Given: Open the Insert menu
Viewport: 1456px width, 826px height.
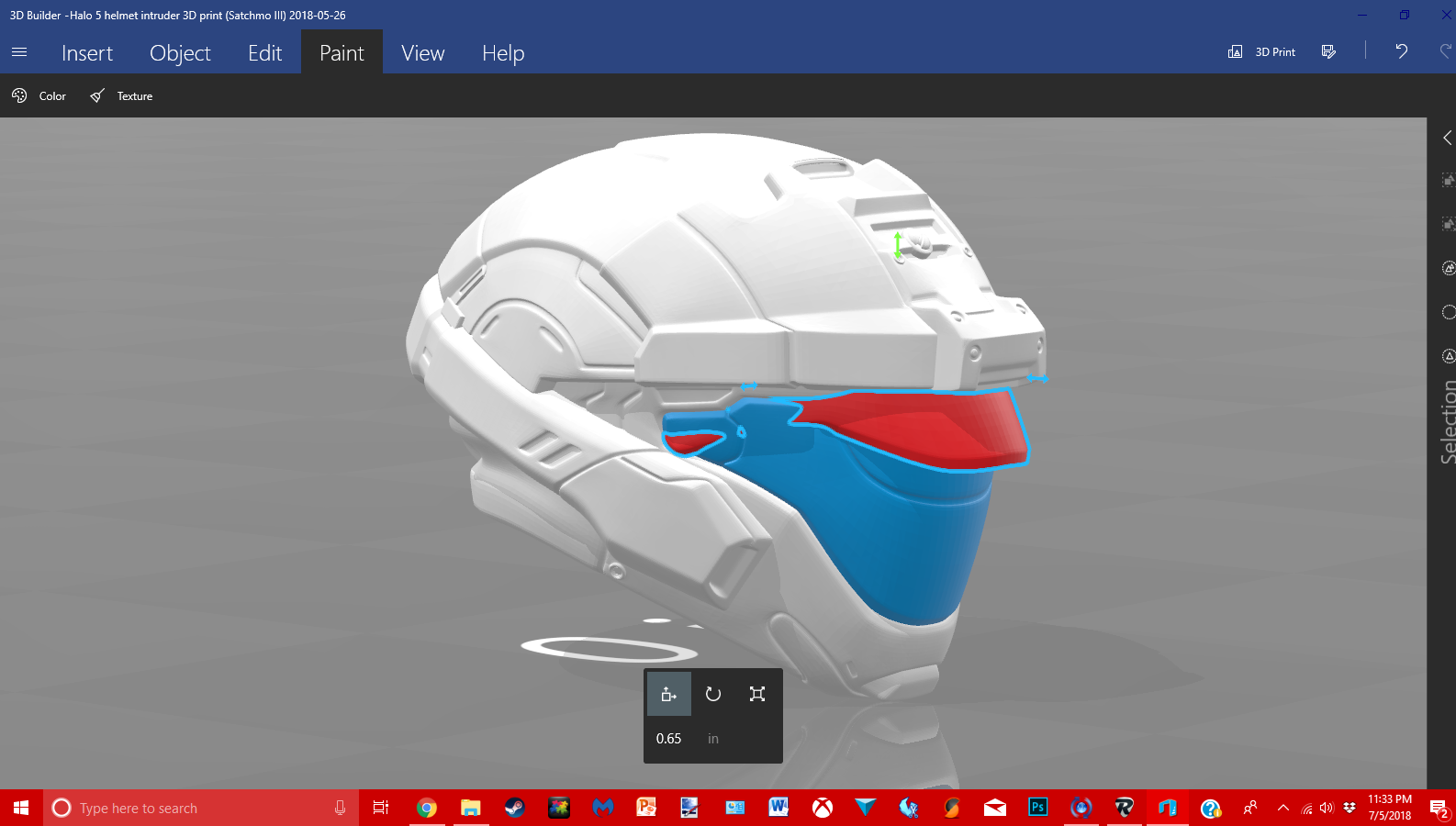Looking at the screenshot, I should tap(87, 53).
